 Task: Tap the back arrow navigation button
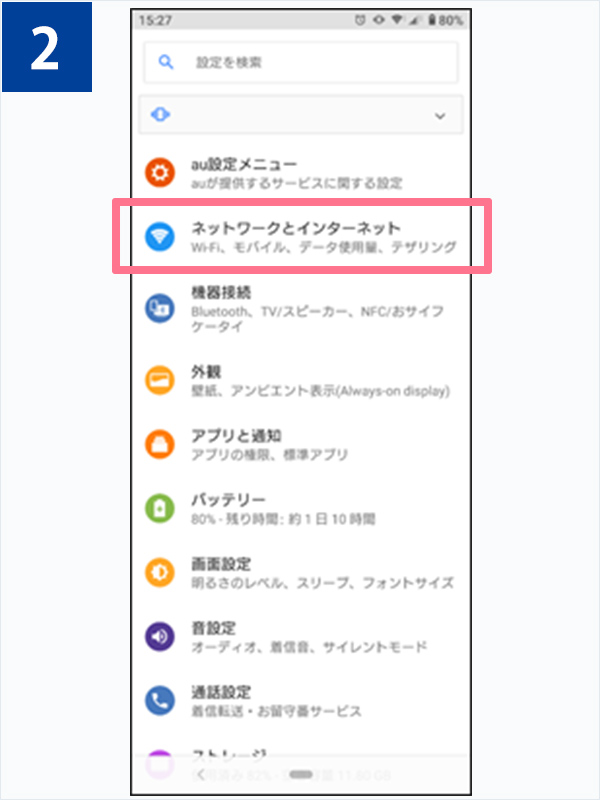201,774
